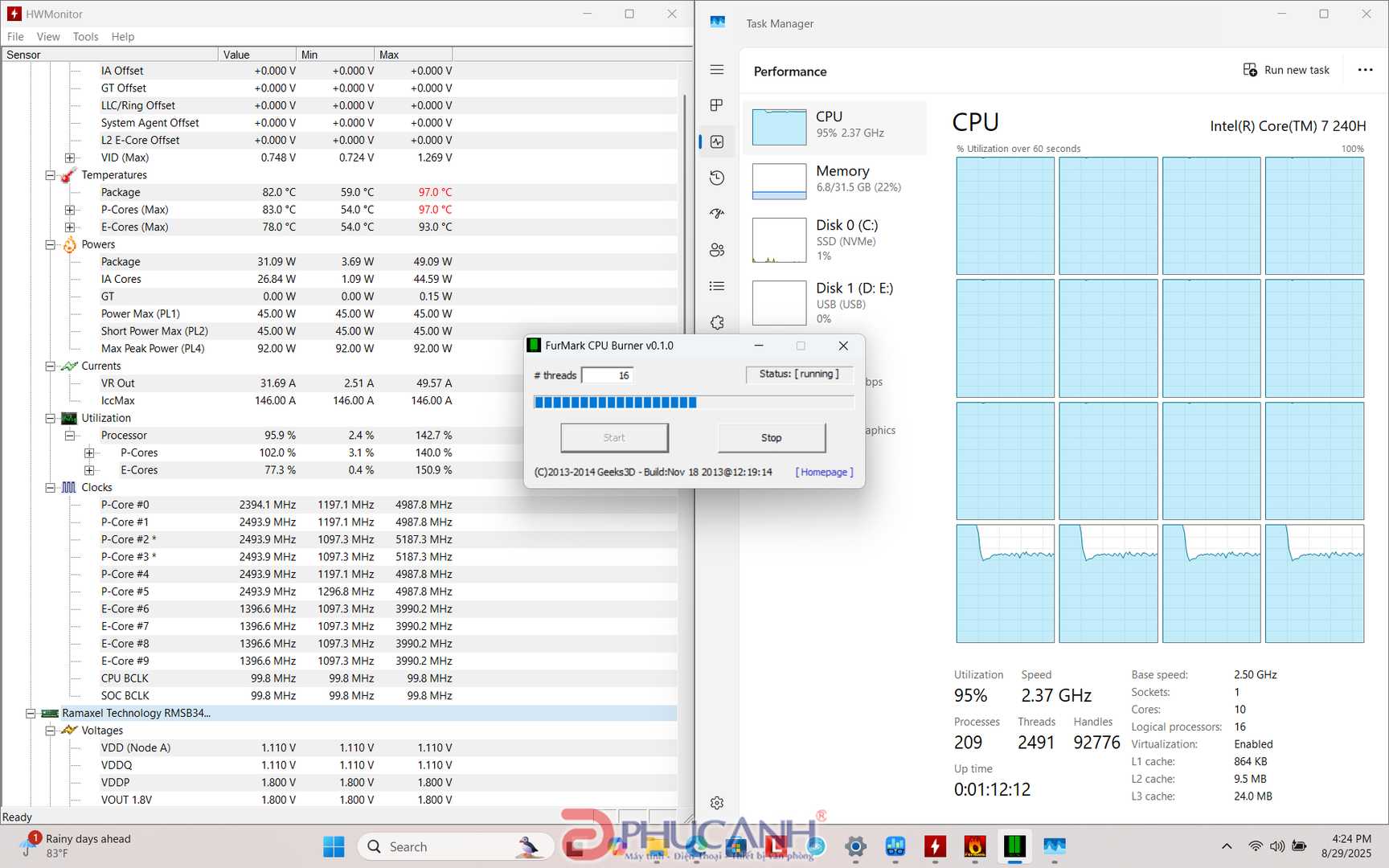
Task: Open Details list icon in Task Manager
Action: pyautogui.click(x=717, y=286)
